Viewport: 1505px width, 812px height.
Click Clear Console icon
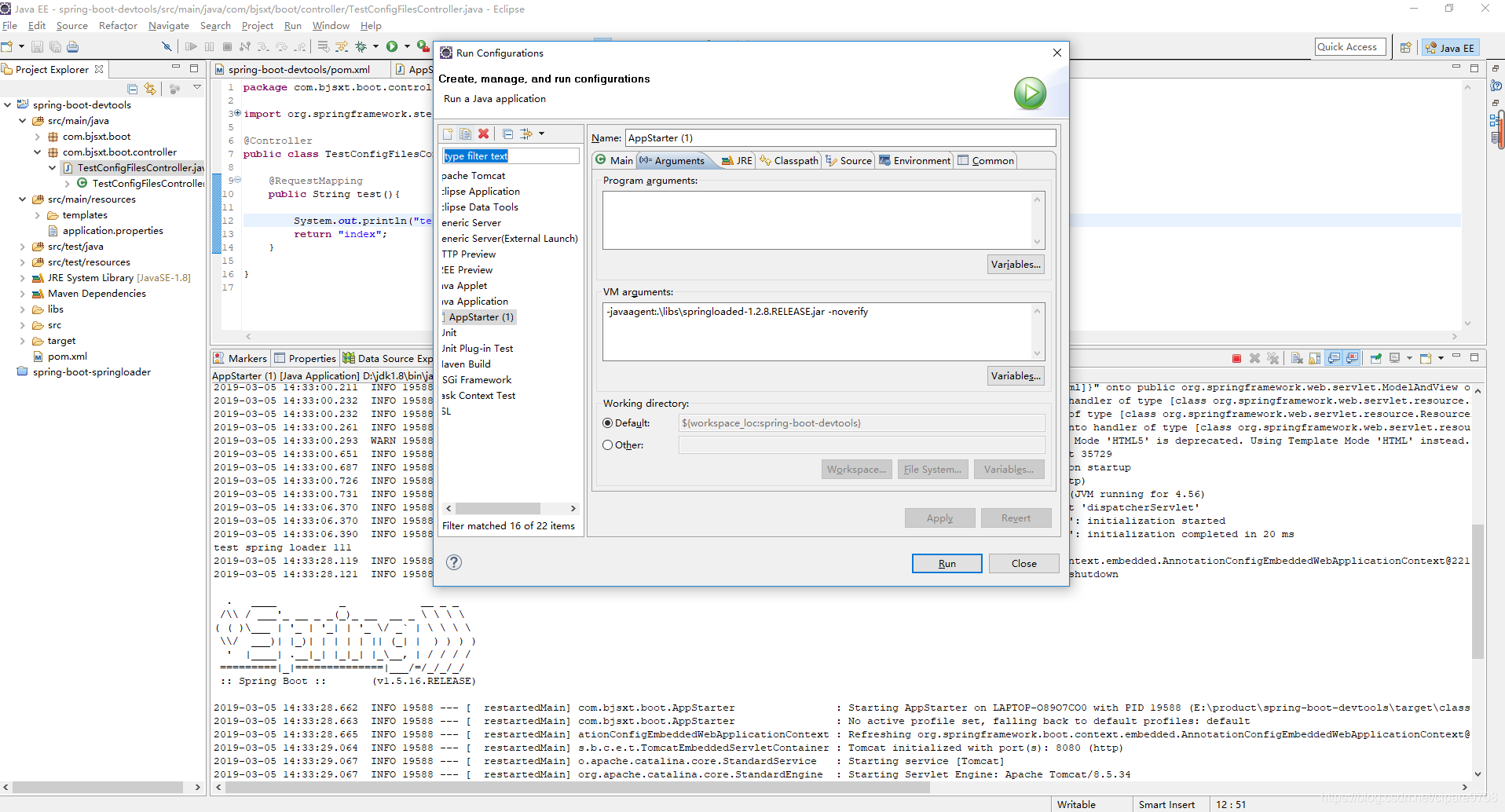pos(1297,359)
